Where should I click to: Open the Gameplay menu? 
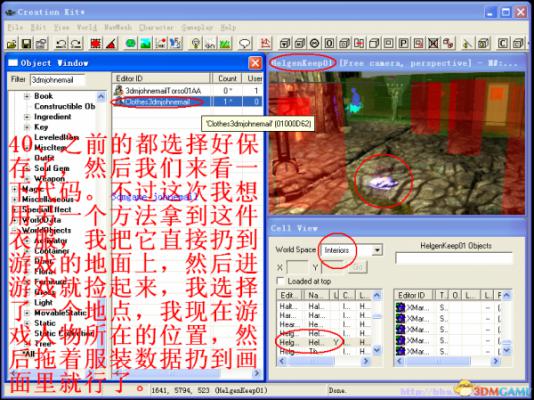[197, 28]
